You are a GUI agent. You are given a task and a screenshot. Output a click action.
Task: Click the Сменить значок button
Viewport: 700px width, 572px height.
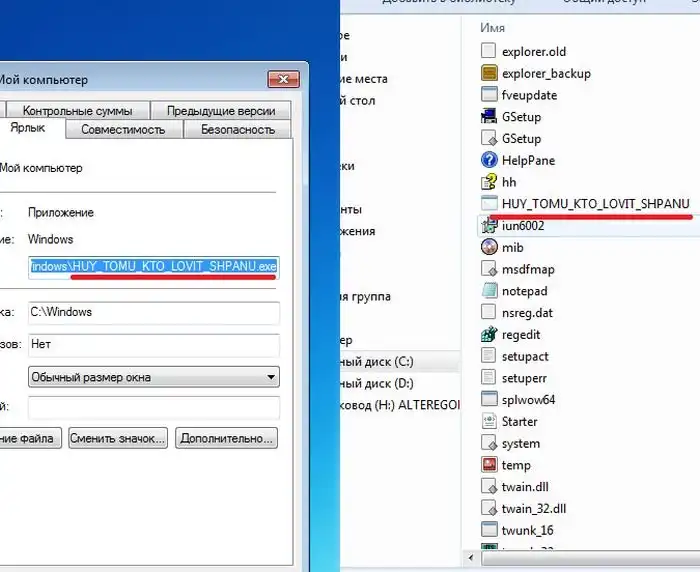coord(119,438)
